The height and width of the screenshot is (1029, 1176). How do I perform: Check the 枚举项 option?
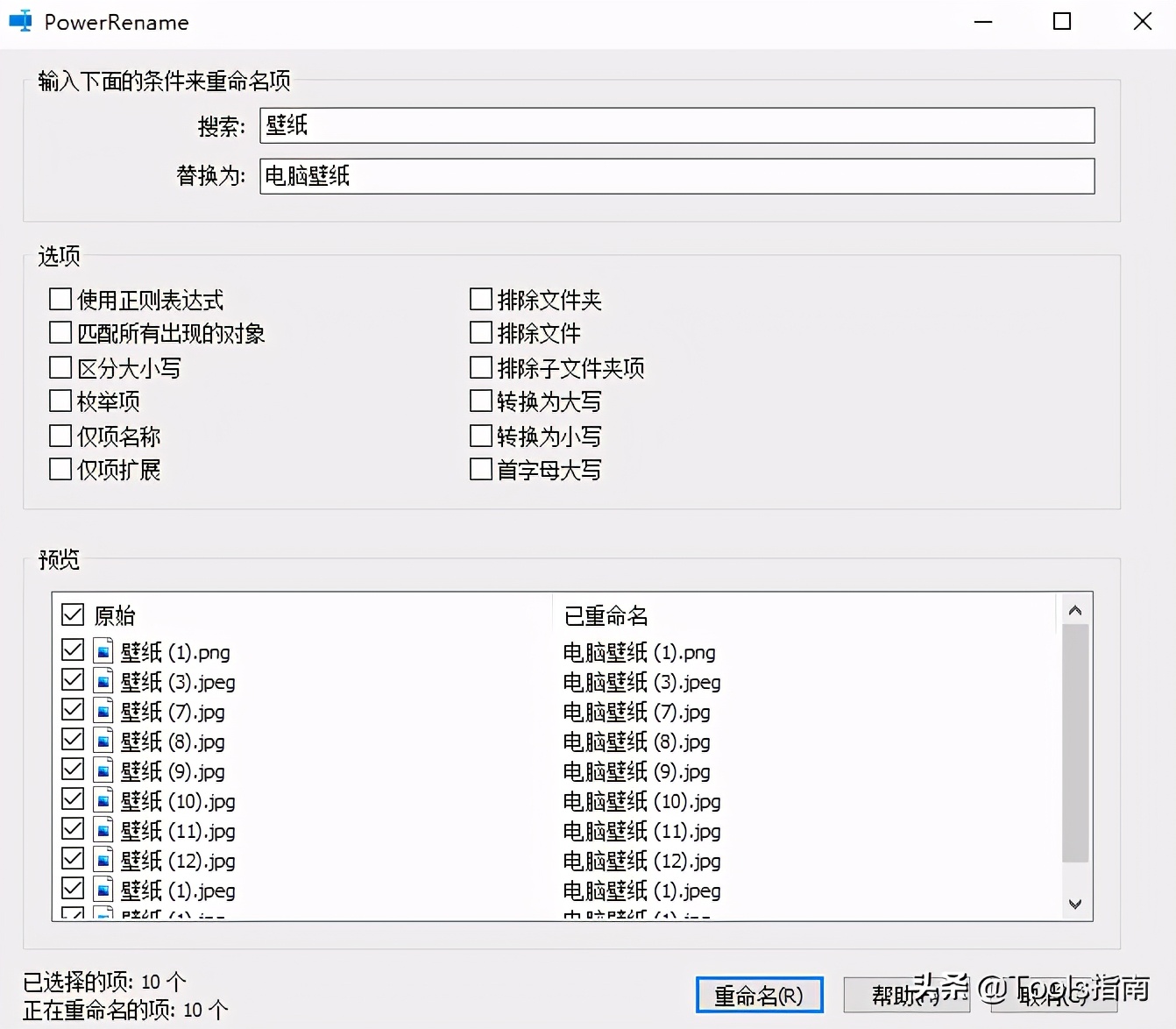(x=60, y=401)
